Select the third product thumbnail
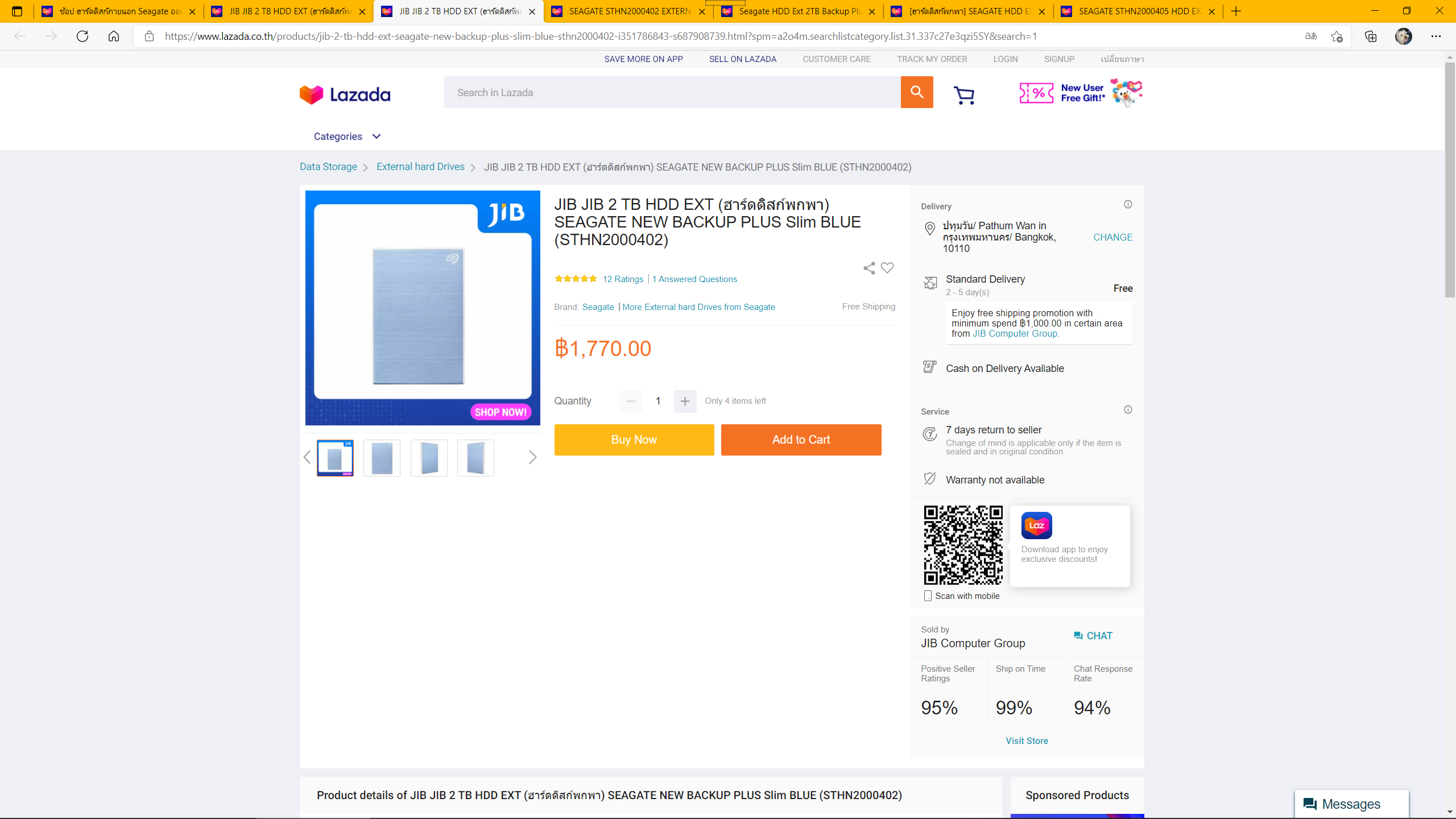 429,458
